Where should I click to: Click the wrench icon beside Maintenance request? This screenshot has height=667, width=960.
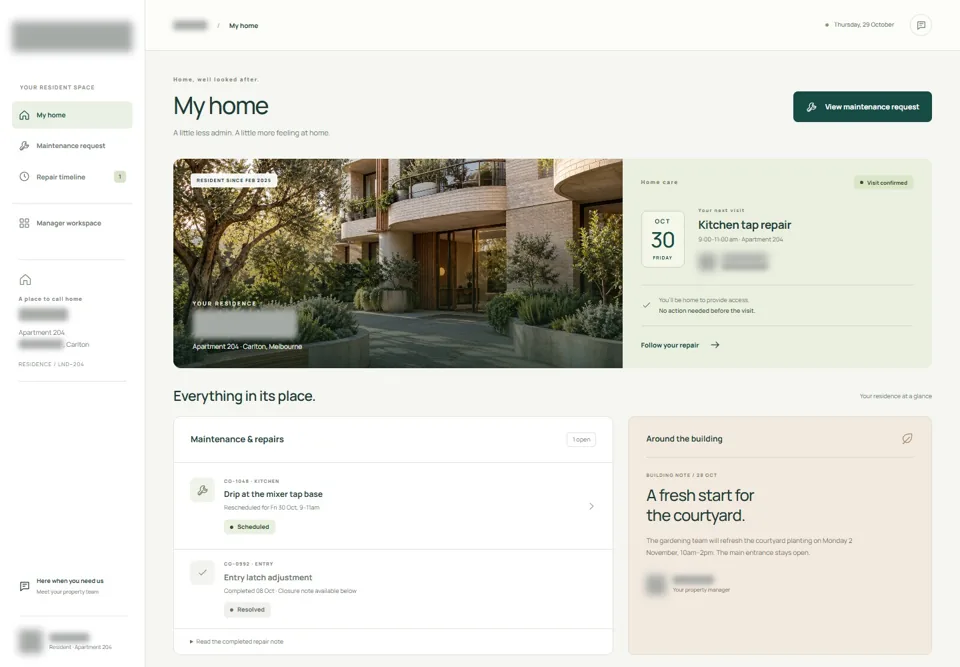(x=24, y=146)
